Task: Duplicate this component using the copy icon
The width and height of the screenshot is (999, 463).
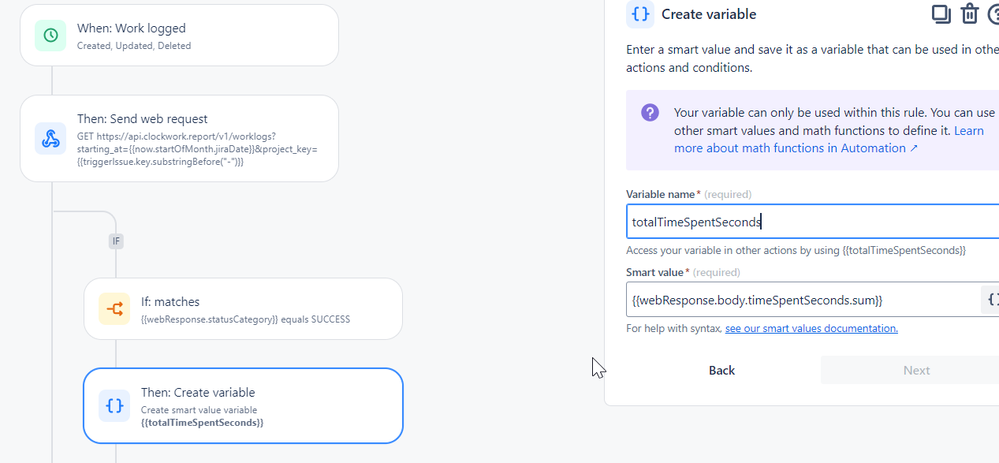Action: coord(940,14)
